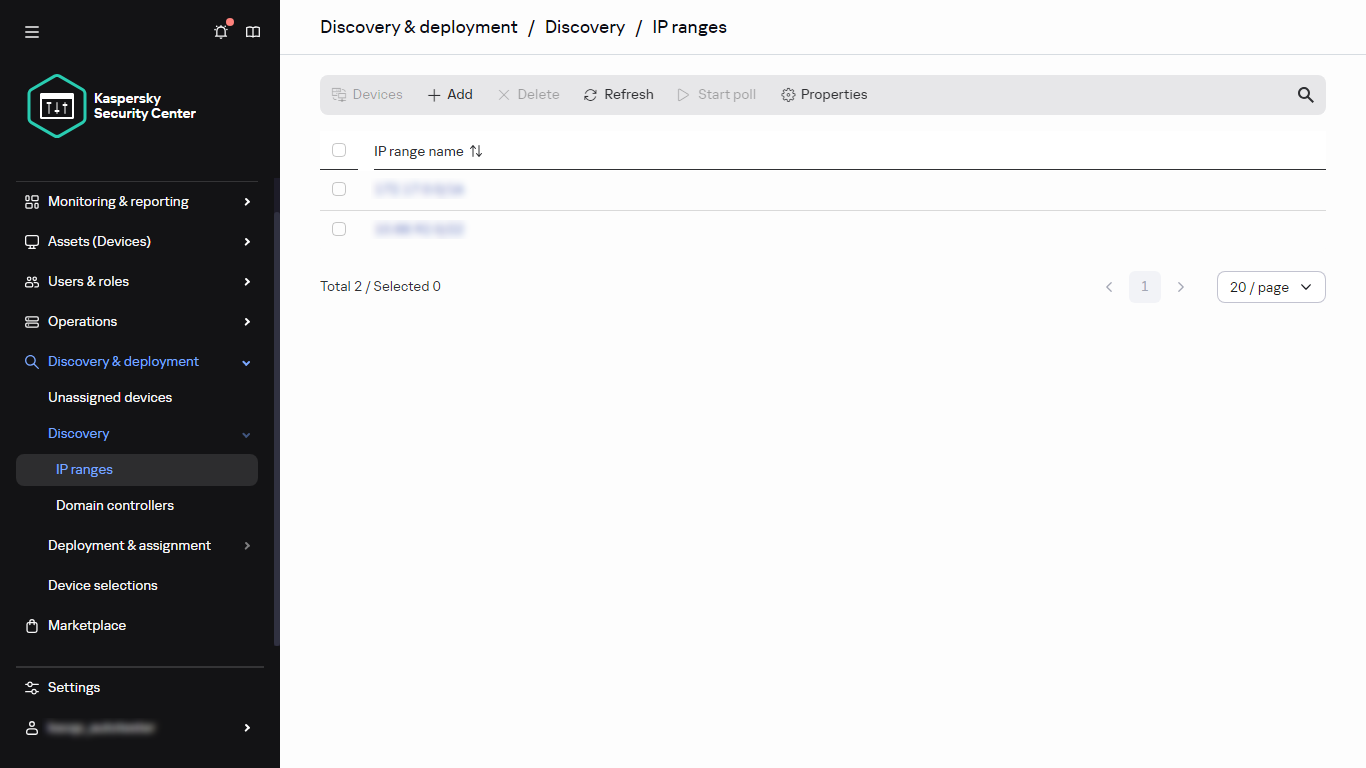Click Discovery in the breadcrumb trail
The image size is (1366, 768).
[585, 27]
